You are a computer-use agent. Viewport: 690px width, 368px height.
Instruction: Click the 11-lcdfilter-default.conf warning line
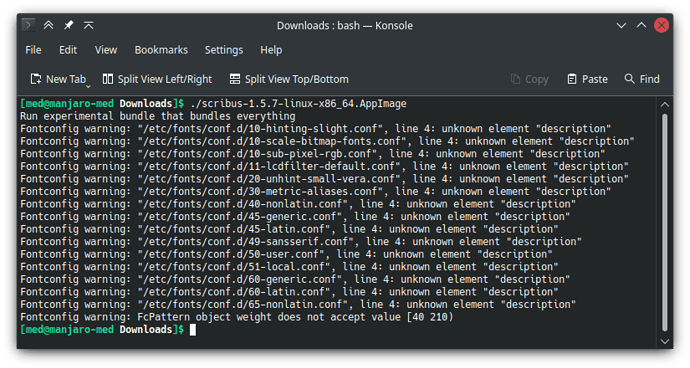click(324, 166)
